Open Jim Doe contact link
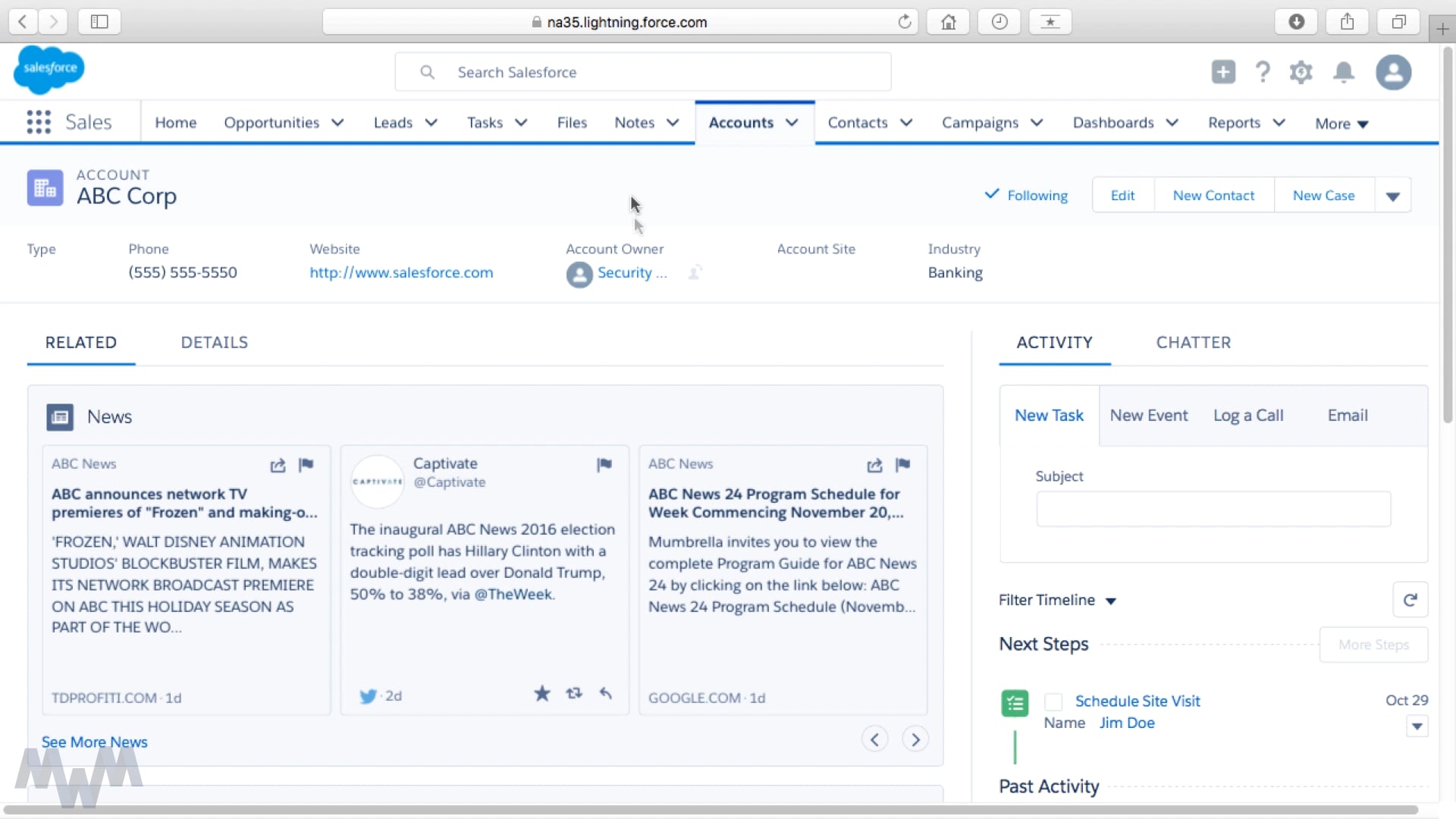 click(1127, 723)
